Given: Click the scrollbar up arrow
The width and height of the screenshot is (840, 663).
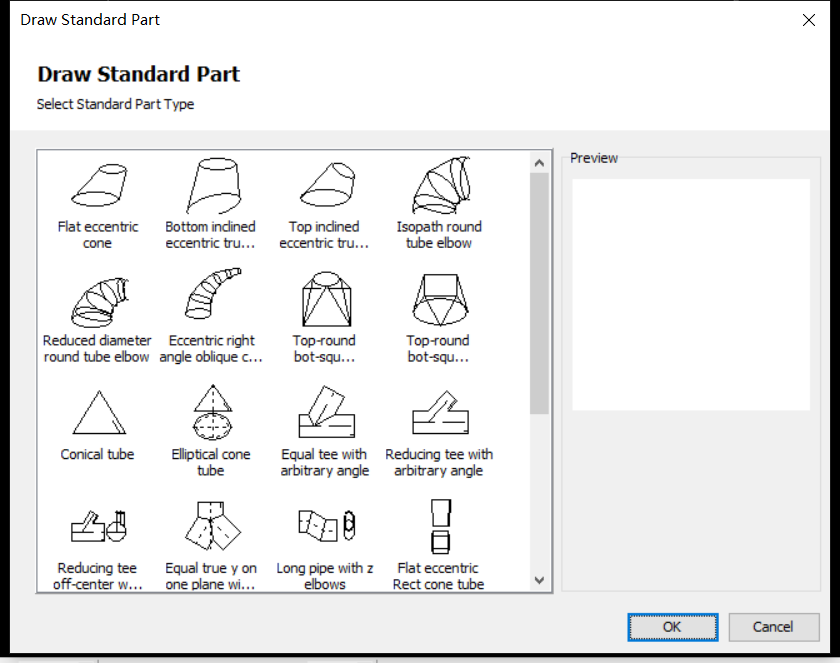Looking at the screenshot, I should pos(539,163).
